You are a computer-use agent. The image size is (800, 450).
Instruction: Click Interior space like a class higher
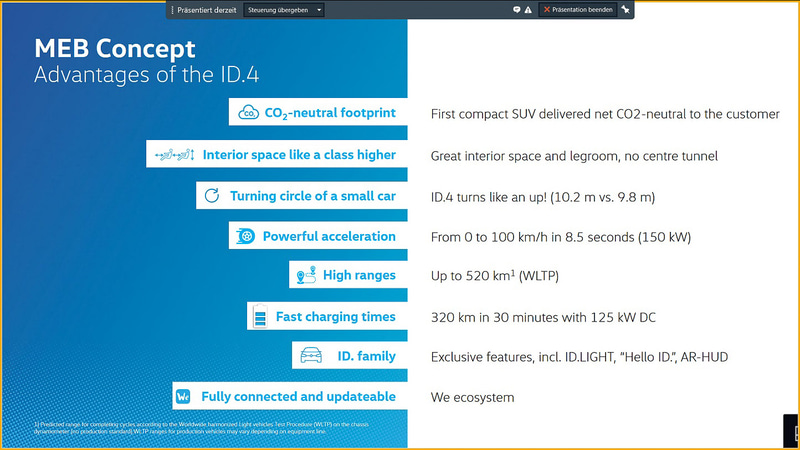tap(299, 155)
